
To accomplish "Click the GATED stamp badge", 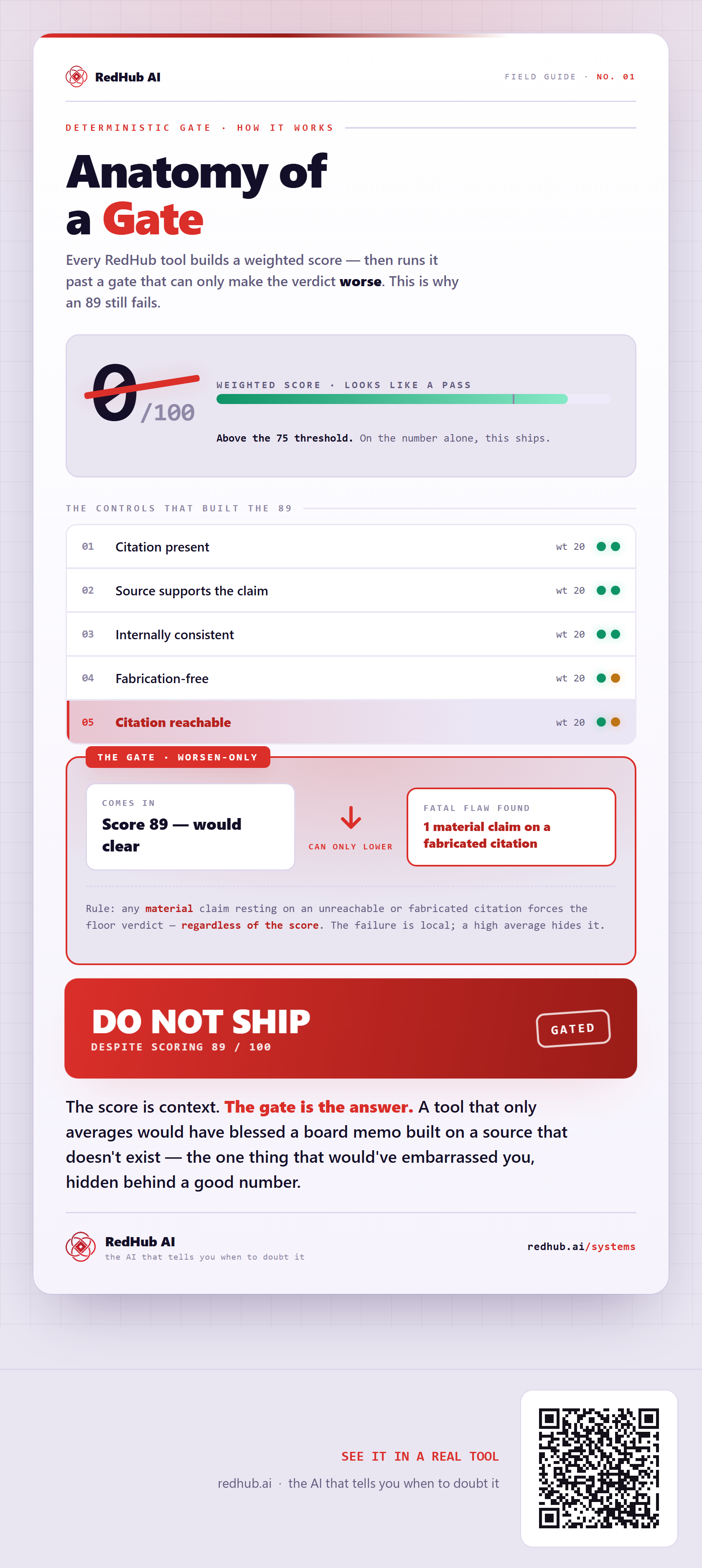I will [x=573, y=1029].
